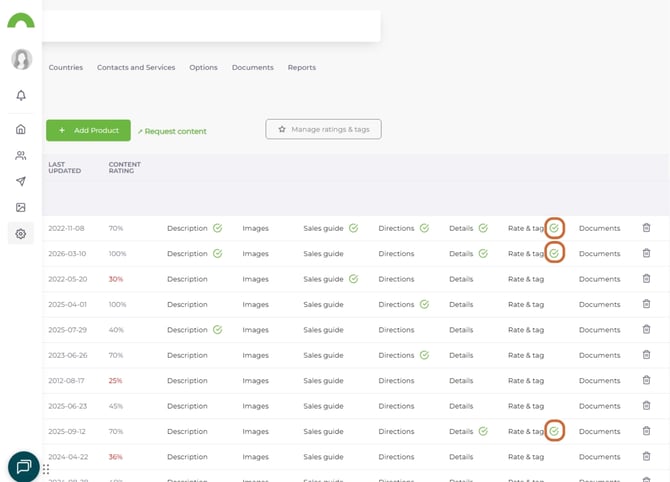Image resolution: width=670 pixels, height=482 pixels.
Task: Open the settings gear icon in sidebar
Action: point(21,234)
